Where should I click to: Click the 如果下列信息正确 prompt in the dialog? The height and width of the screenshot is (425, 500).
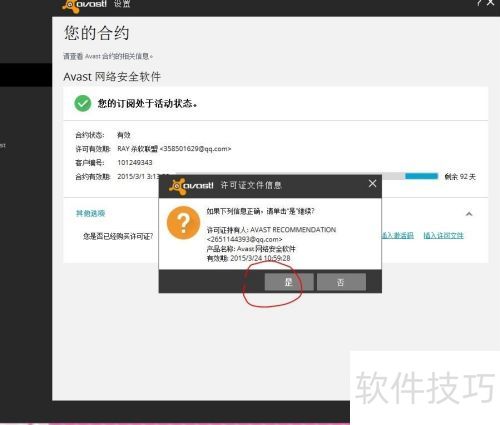(x=260, y=211)
